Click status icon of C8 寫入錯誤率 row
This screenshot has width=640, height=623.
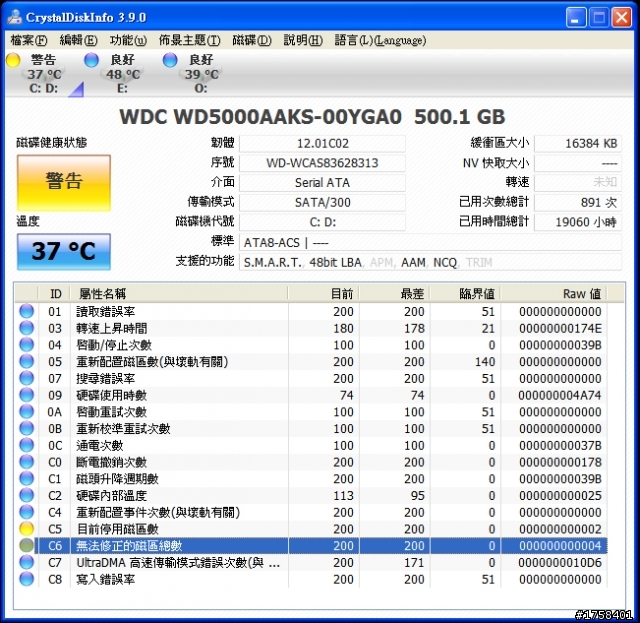pos(27,579)
